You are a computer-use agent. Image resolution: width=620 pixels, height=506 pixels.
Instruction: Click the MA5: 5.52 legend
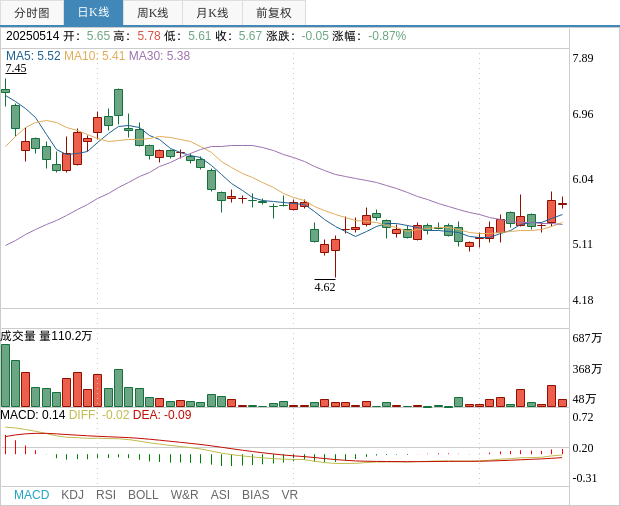(33, 56)
